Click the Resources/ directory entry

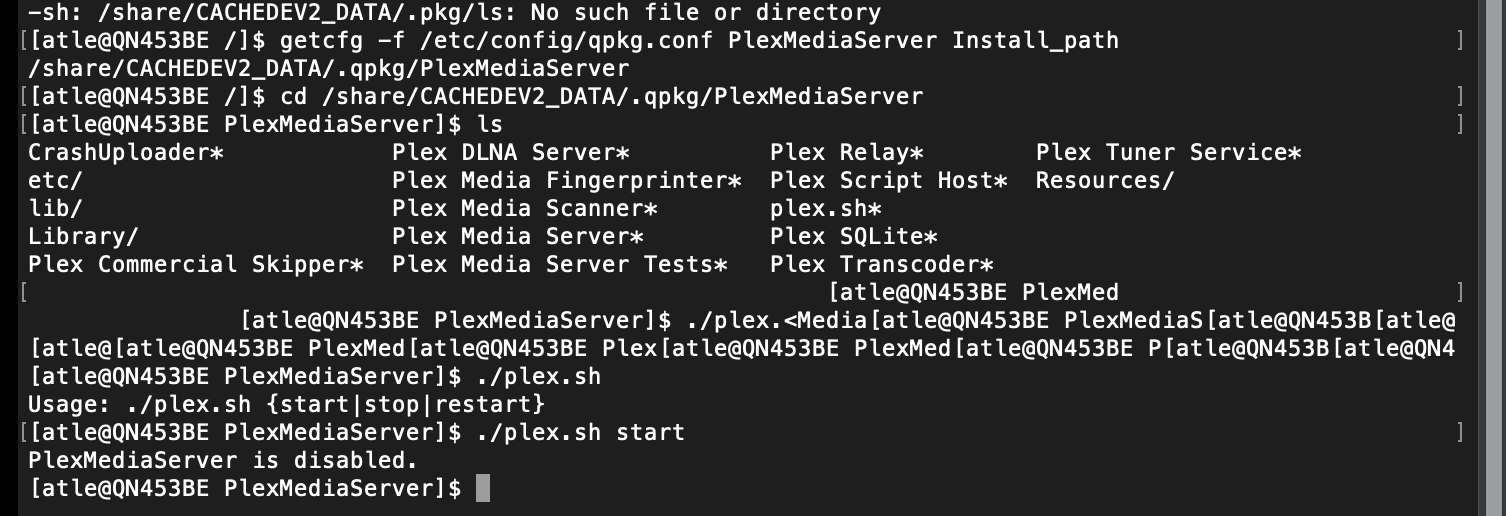tap(1105, 180)
